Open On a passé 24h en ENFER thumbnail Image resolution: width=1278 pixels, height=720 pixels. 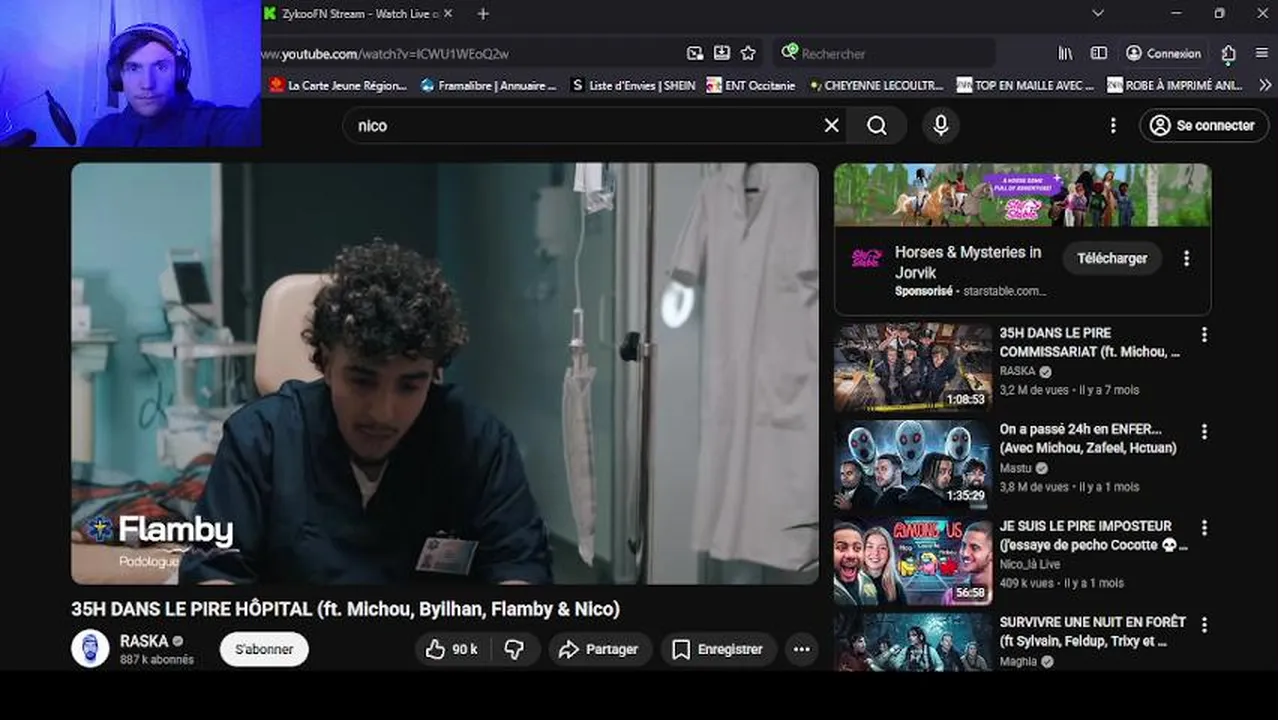tap(913, 463)
